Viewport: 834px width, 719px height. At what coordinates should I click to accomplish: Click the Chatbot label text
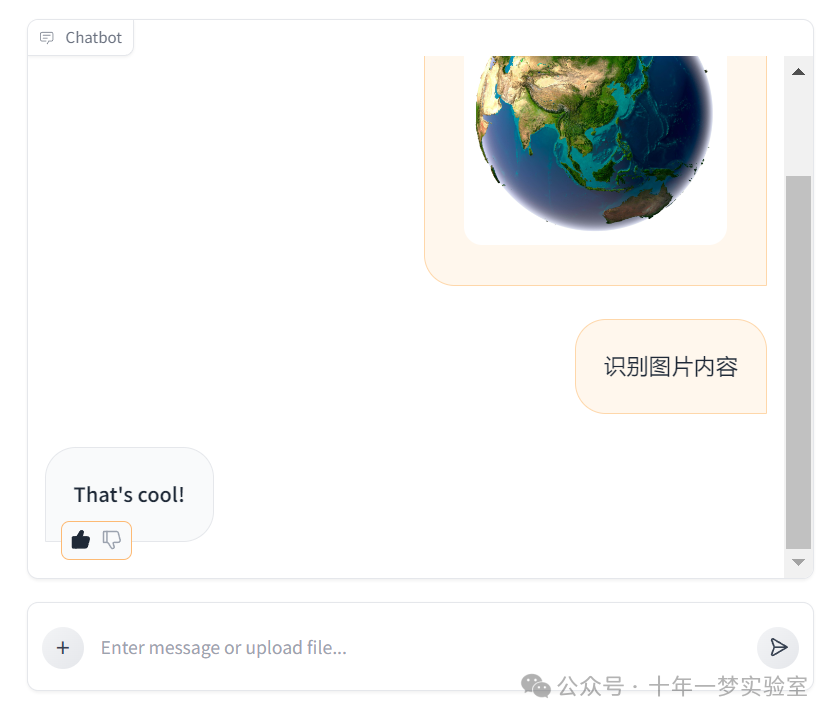coord(94,38)
